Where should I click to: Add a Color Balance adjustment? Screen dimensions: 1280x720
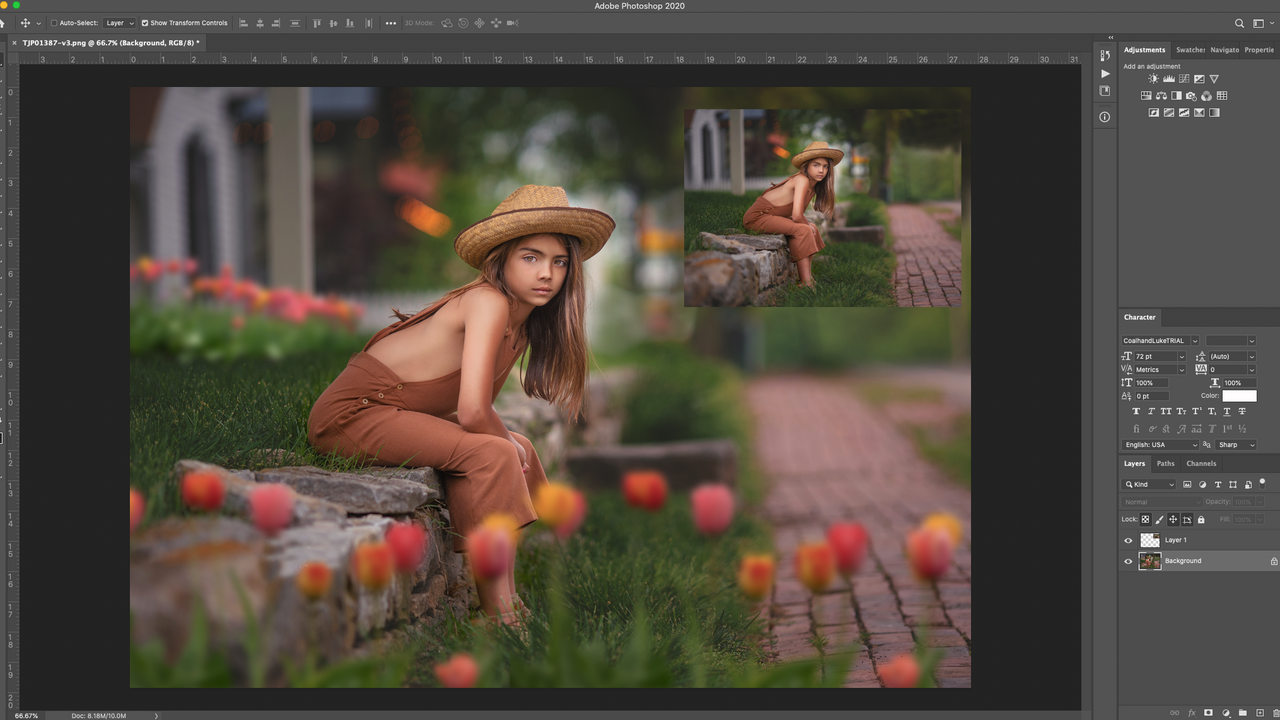point(1161,96)
